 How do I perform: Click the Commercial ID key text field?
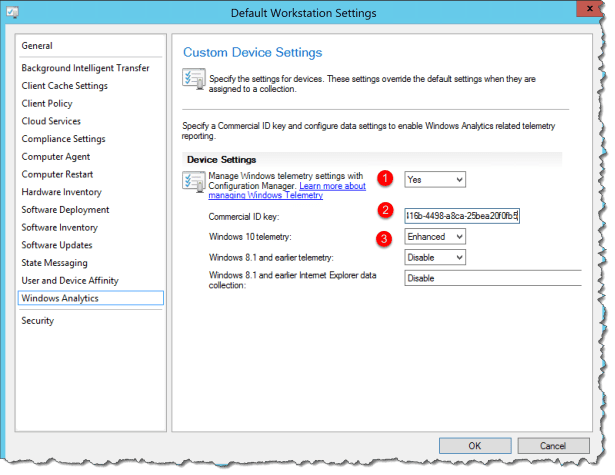[x=462, y=216]
